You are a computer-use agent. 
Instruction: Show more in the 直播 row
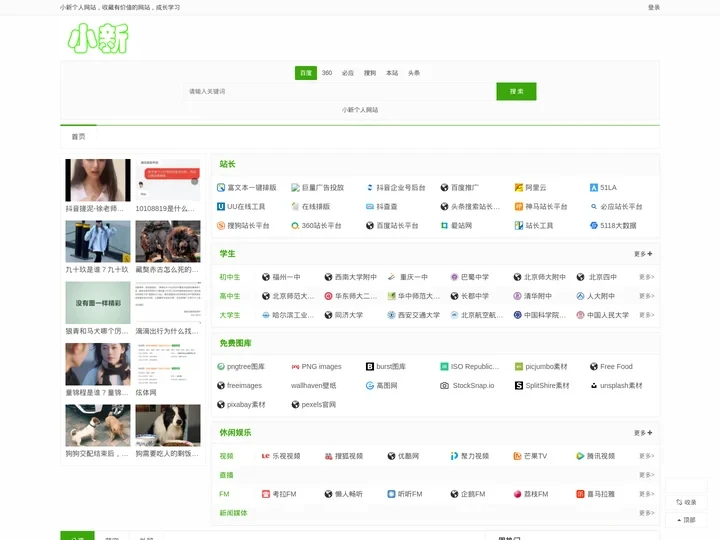click(x=647, y=475)
